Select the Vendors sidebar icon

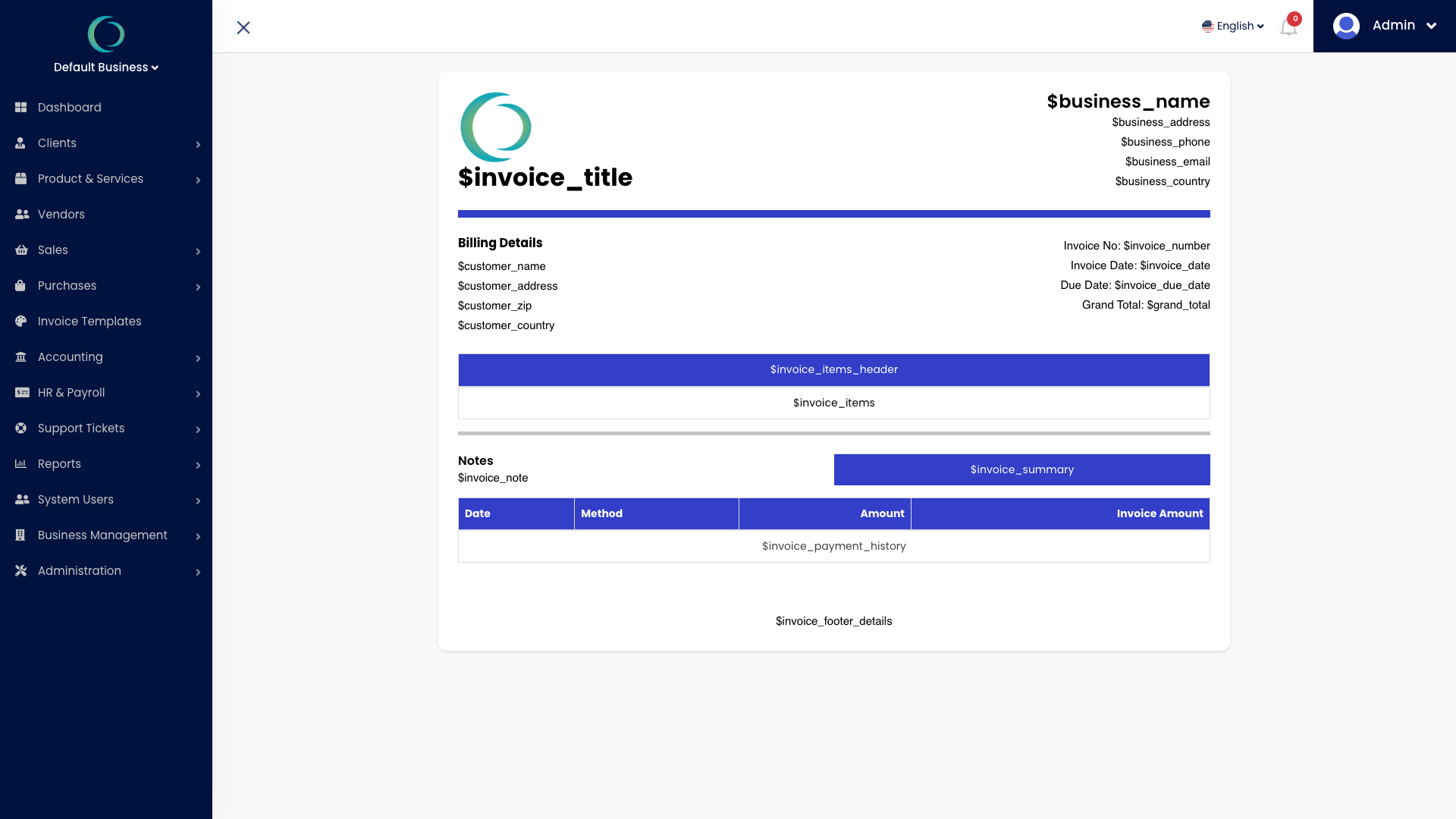point(21,214)
